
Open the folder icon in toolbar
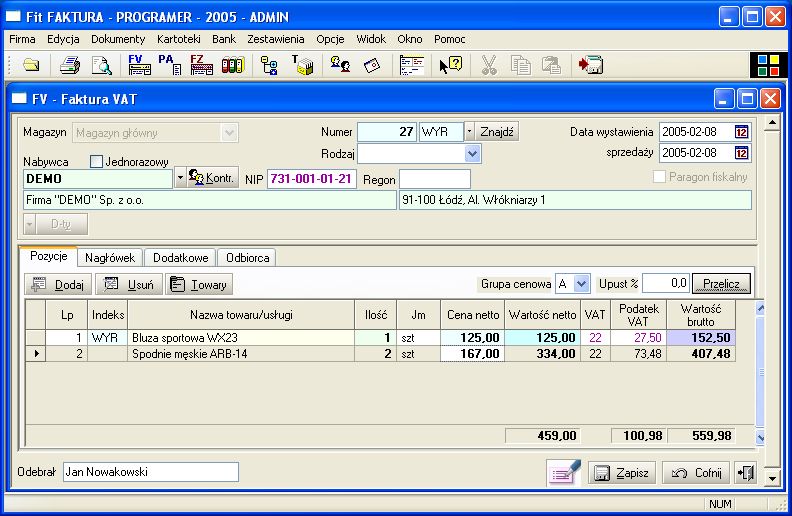point(31,65)
